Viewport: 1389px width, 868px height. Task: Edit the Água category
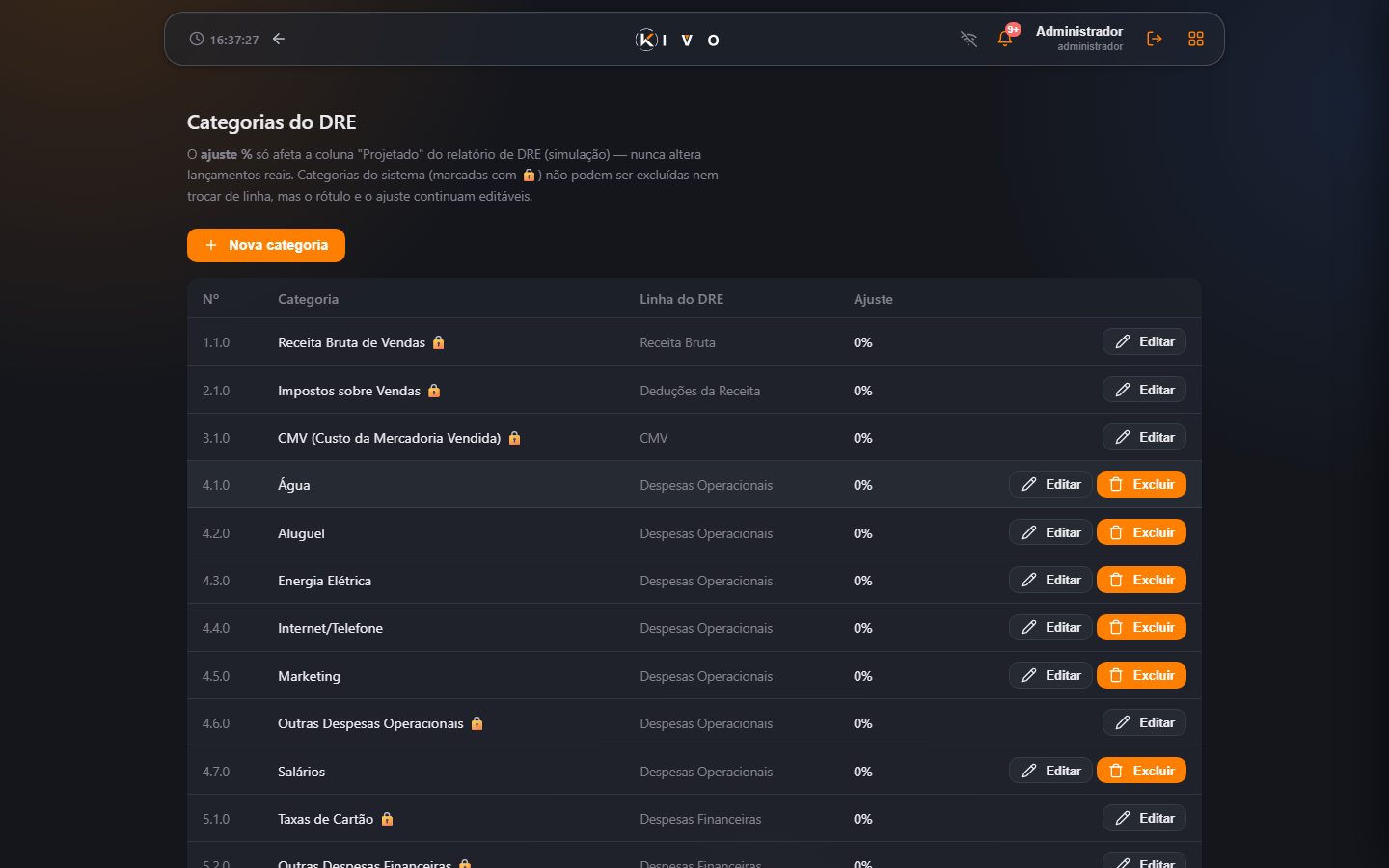point(1050,484)
